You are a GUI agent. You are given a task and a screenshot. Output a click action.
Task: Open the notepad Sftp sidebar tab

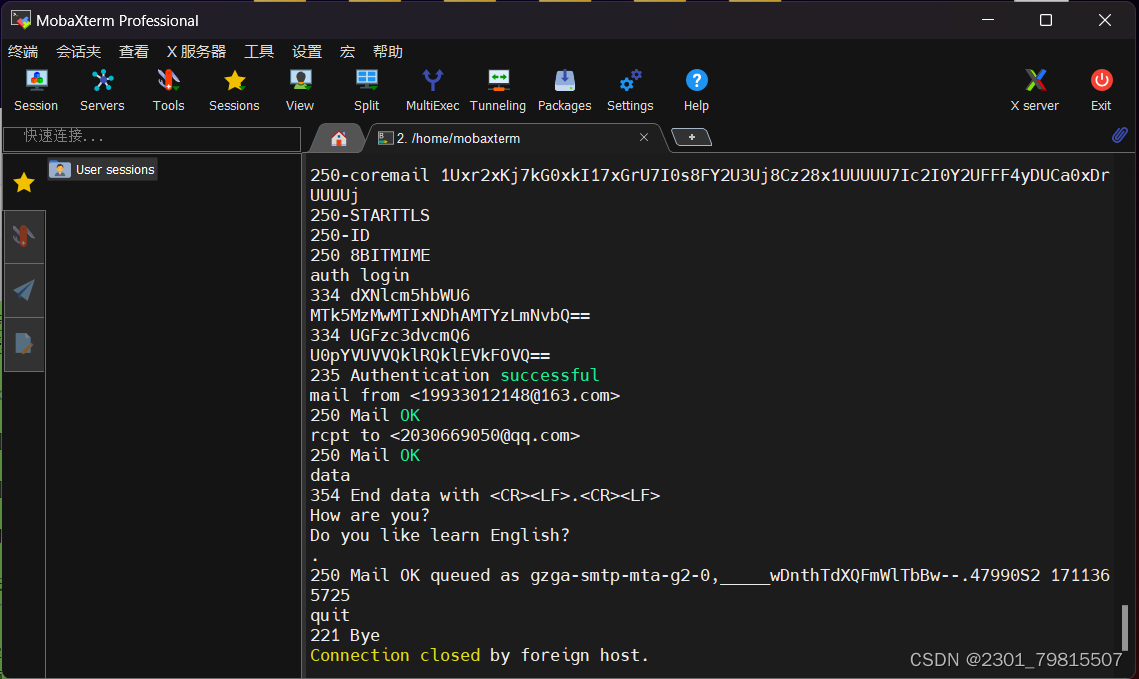coord(24,344)
